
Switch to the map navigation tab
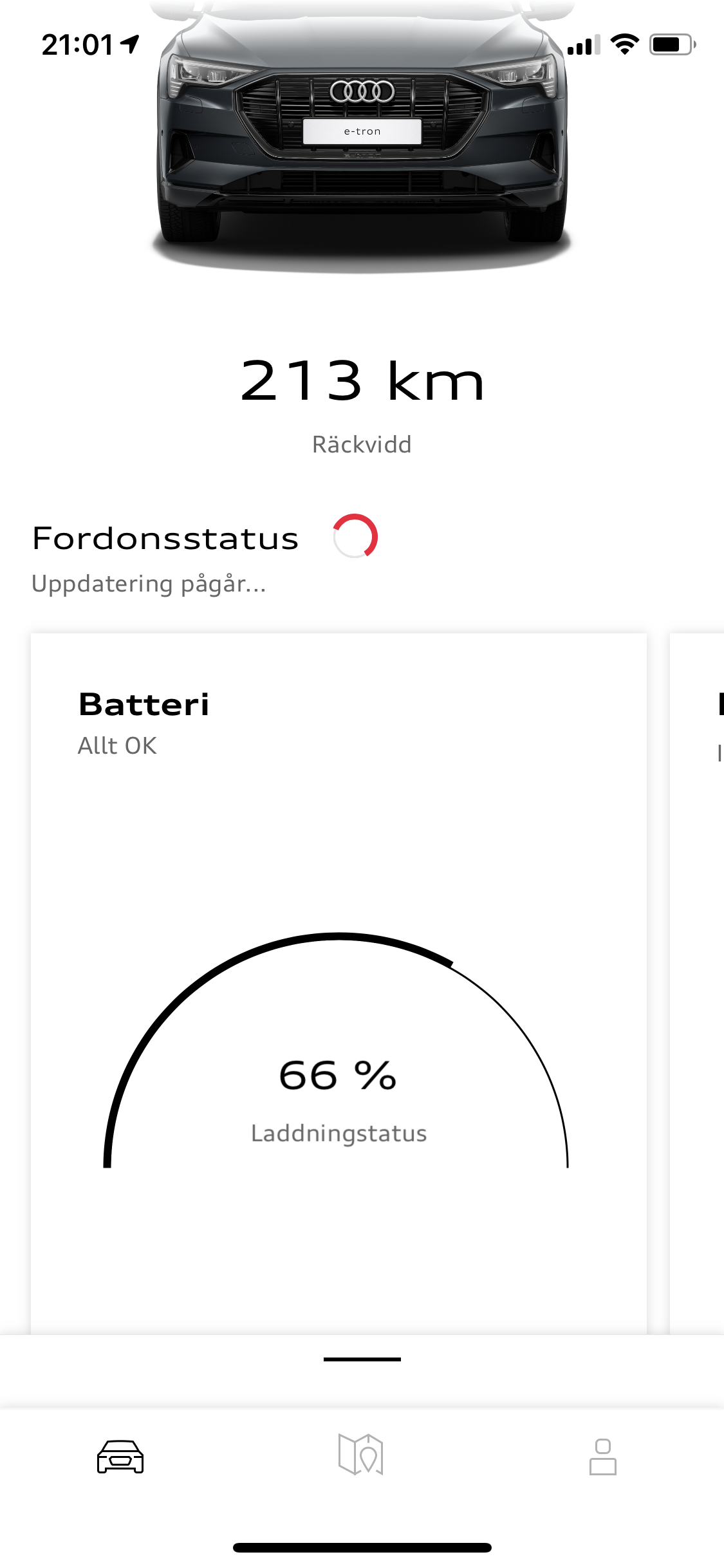(x=361, y=1454)
